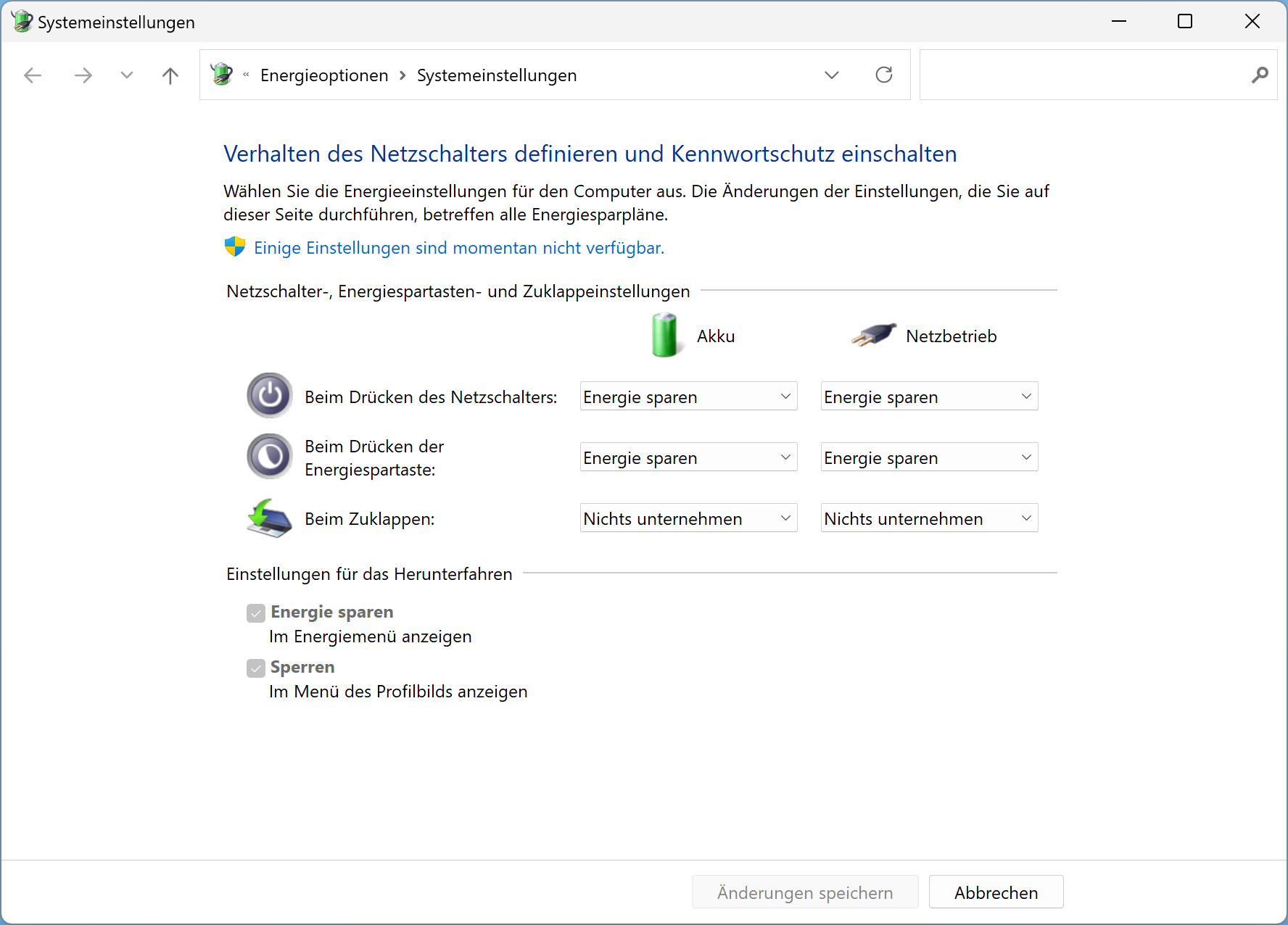Open Zuklappen dropdown for Akku
The width and height of the screenshot is (1288, 925).
[x=689, y=518]
